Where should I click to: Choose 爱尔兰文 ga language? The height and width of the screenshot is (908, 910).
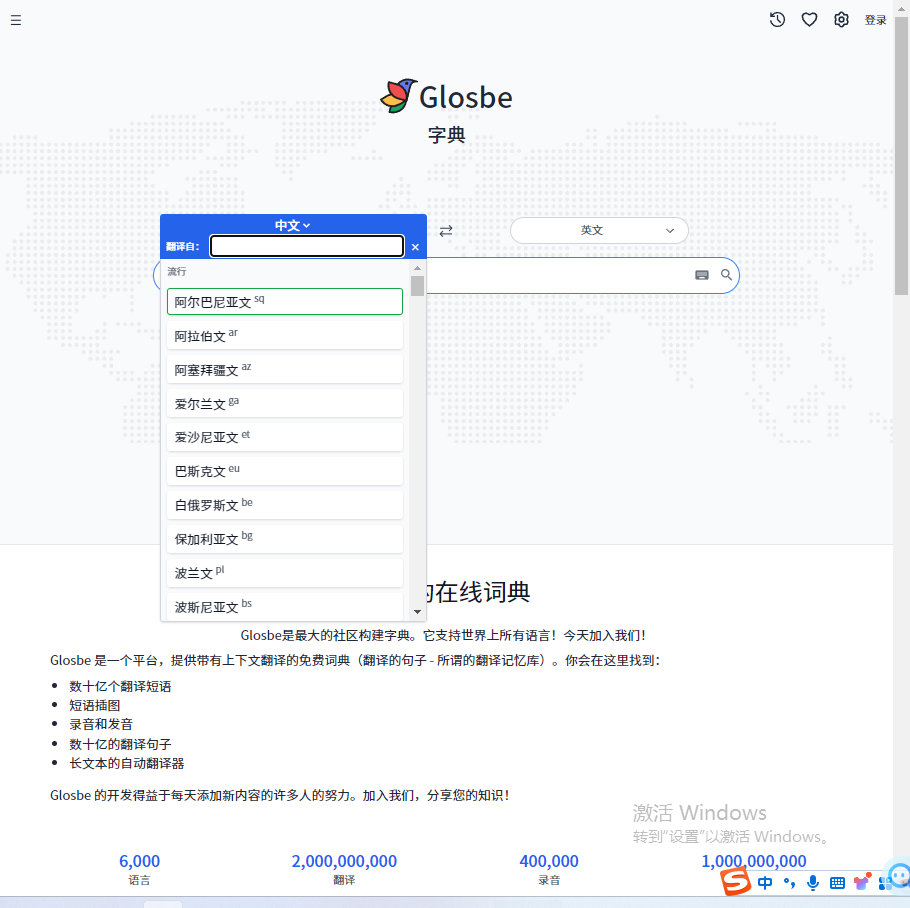pos(285,403)
